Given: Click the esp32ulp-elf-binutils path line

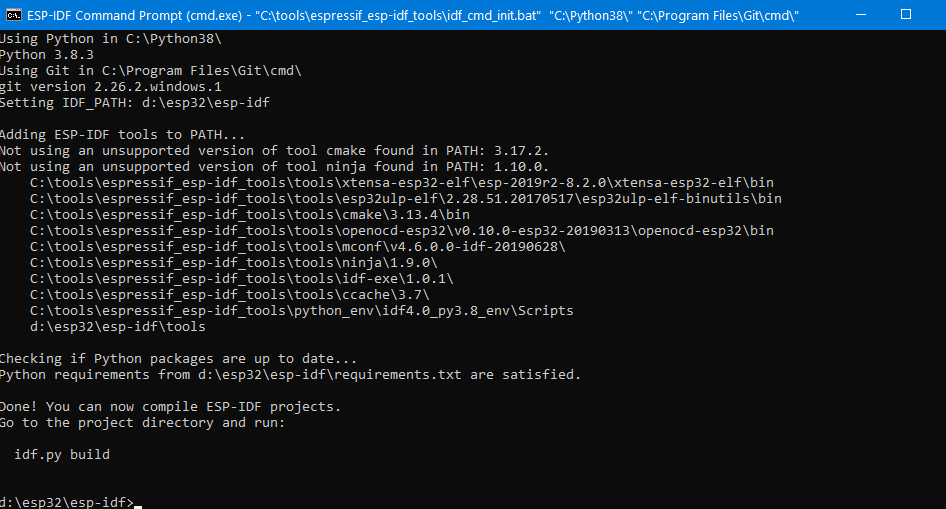Looking at the screenshot, I should pos(405,199).
